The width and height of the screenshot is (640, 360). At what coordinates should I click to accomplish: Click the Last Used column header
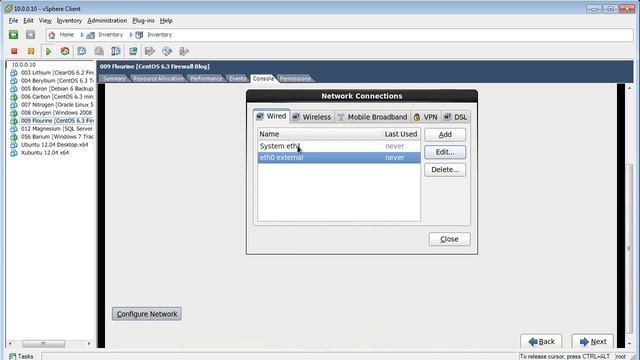pos(401,134)
